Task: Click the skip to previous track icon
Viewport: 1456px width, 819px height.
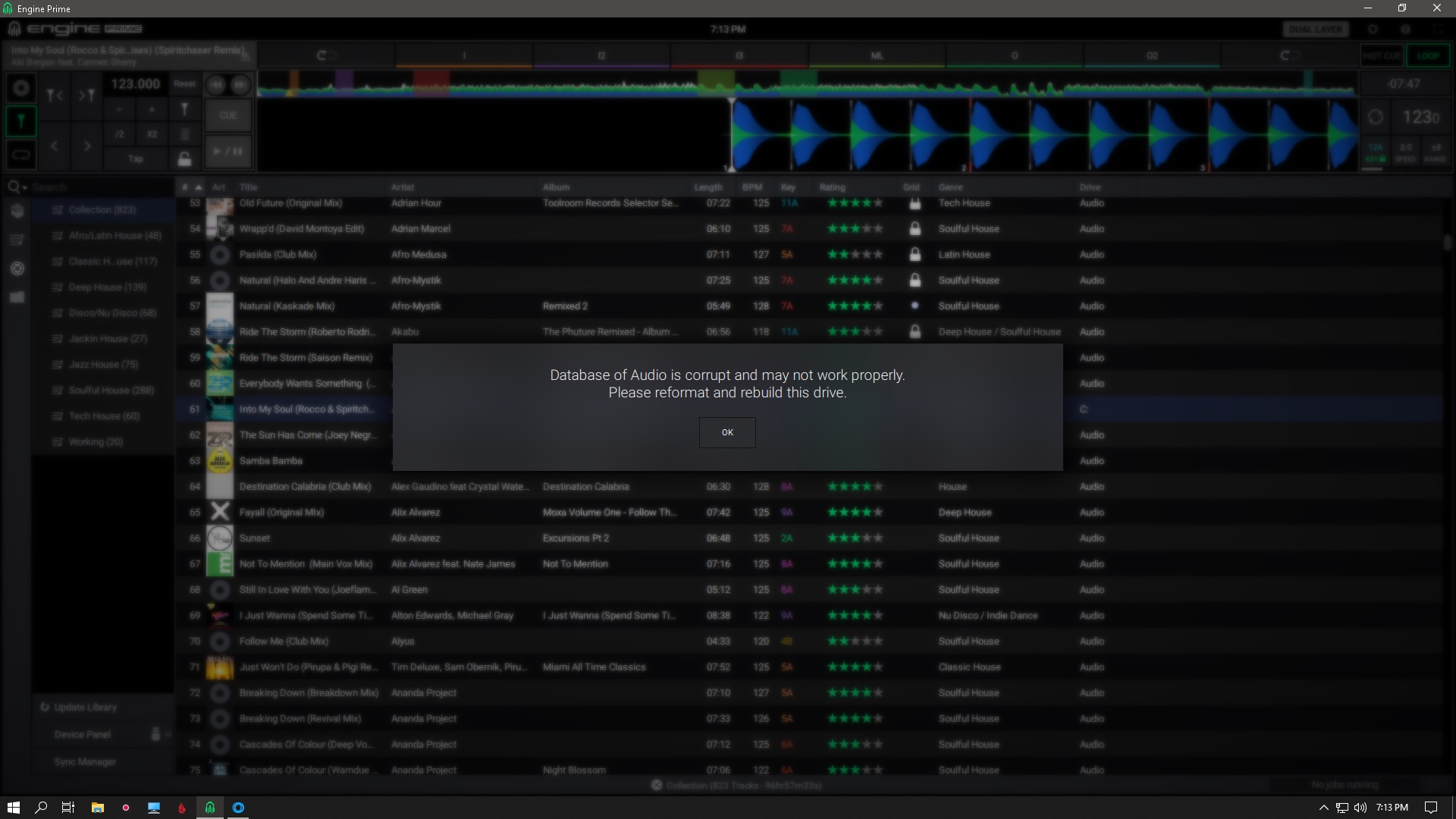Action: click(x=216, y=84)
